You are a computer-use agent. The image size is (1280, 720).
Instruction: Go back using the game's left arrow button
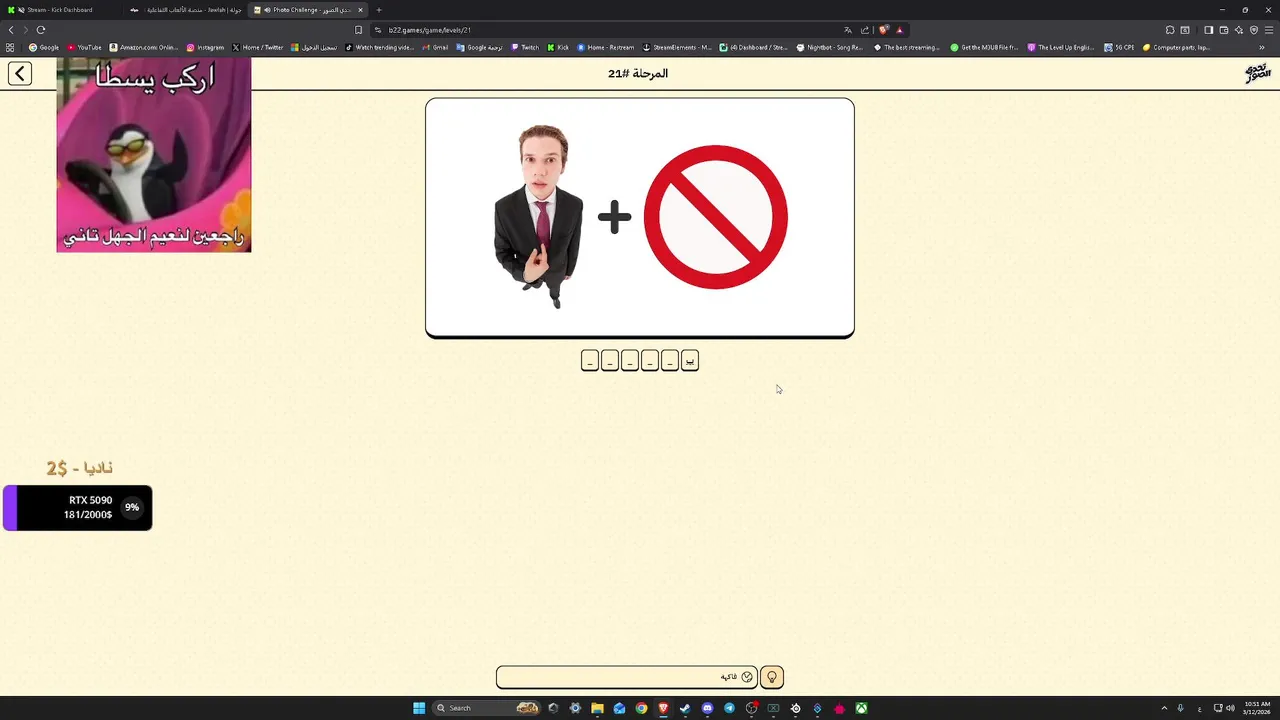[x=20, y=73]
